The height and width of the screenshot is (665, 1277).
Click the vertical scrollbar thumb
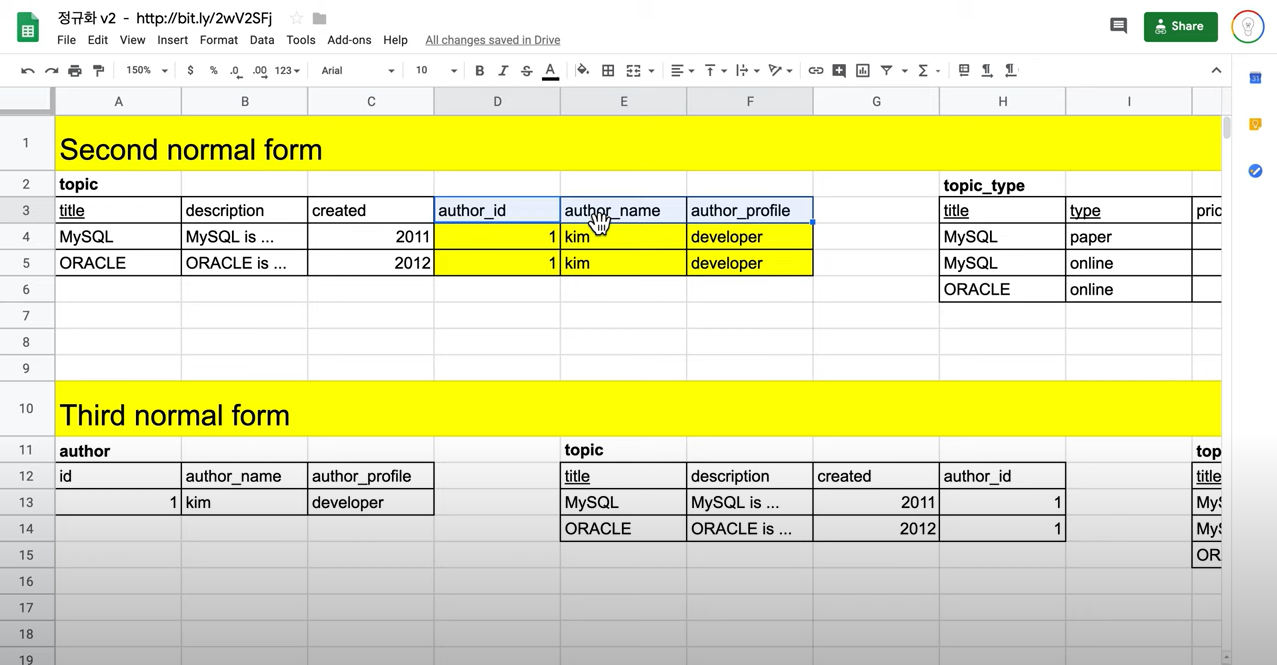1227,128
